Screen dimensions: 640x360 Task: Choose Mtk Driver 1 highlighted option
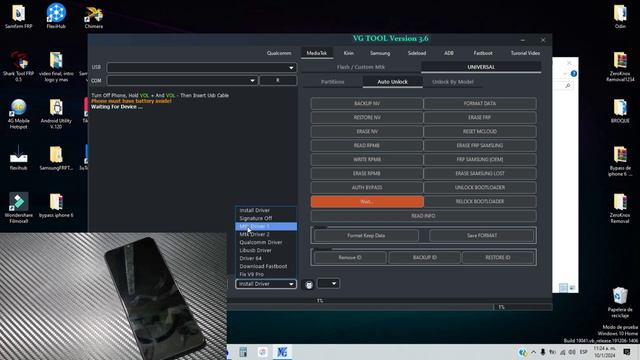pyautogui.click(x=266, y=226)
